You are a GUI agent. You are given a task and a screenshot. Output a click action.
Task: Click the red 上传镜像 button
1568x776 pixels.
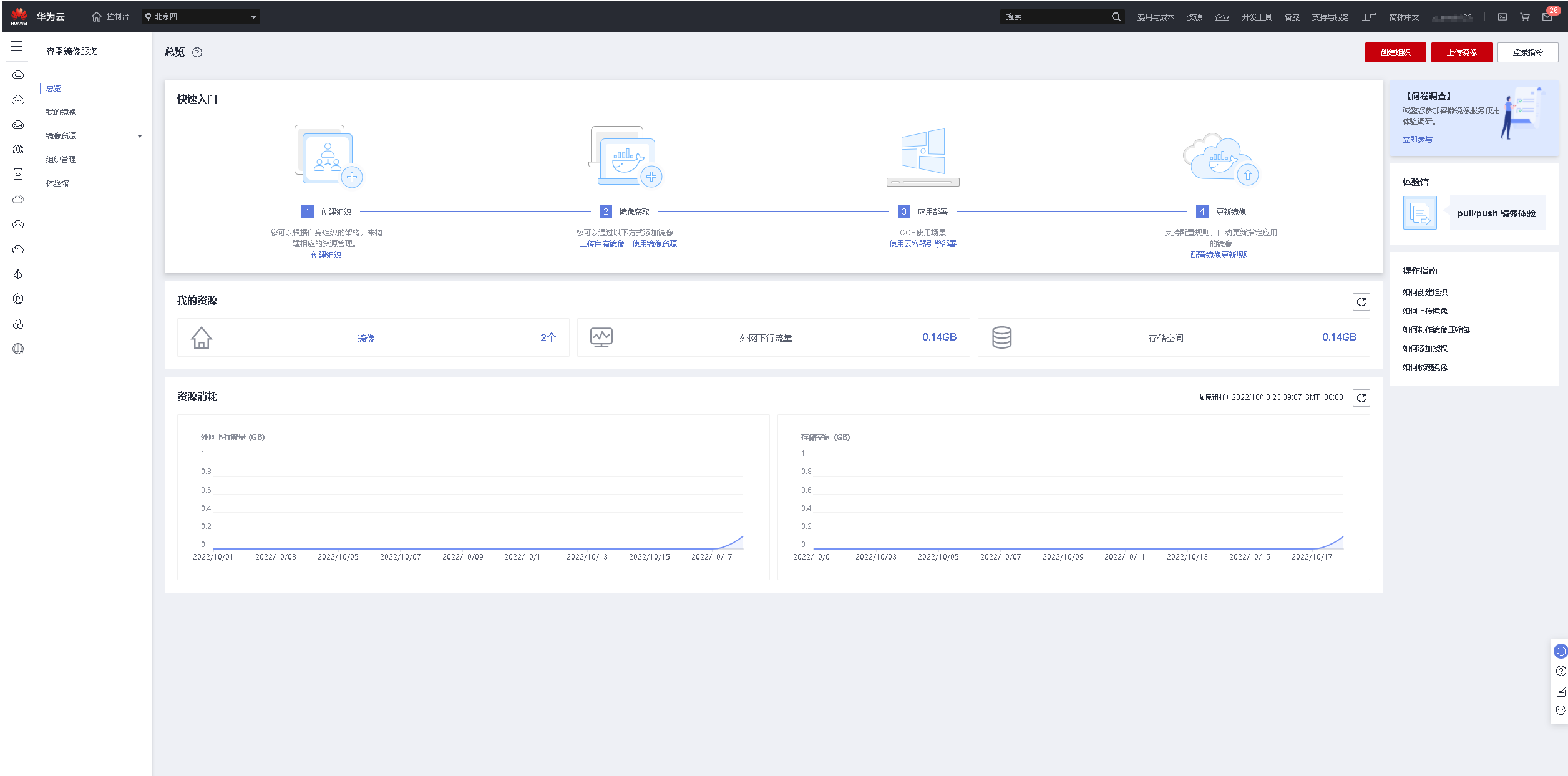(x=1461, y=52)
